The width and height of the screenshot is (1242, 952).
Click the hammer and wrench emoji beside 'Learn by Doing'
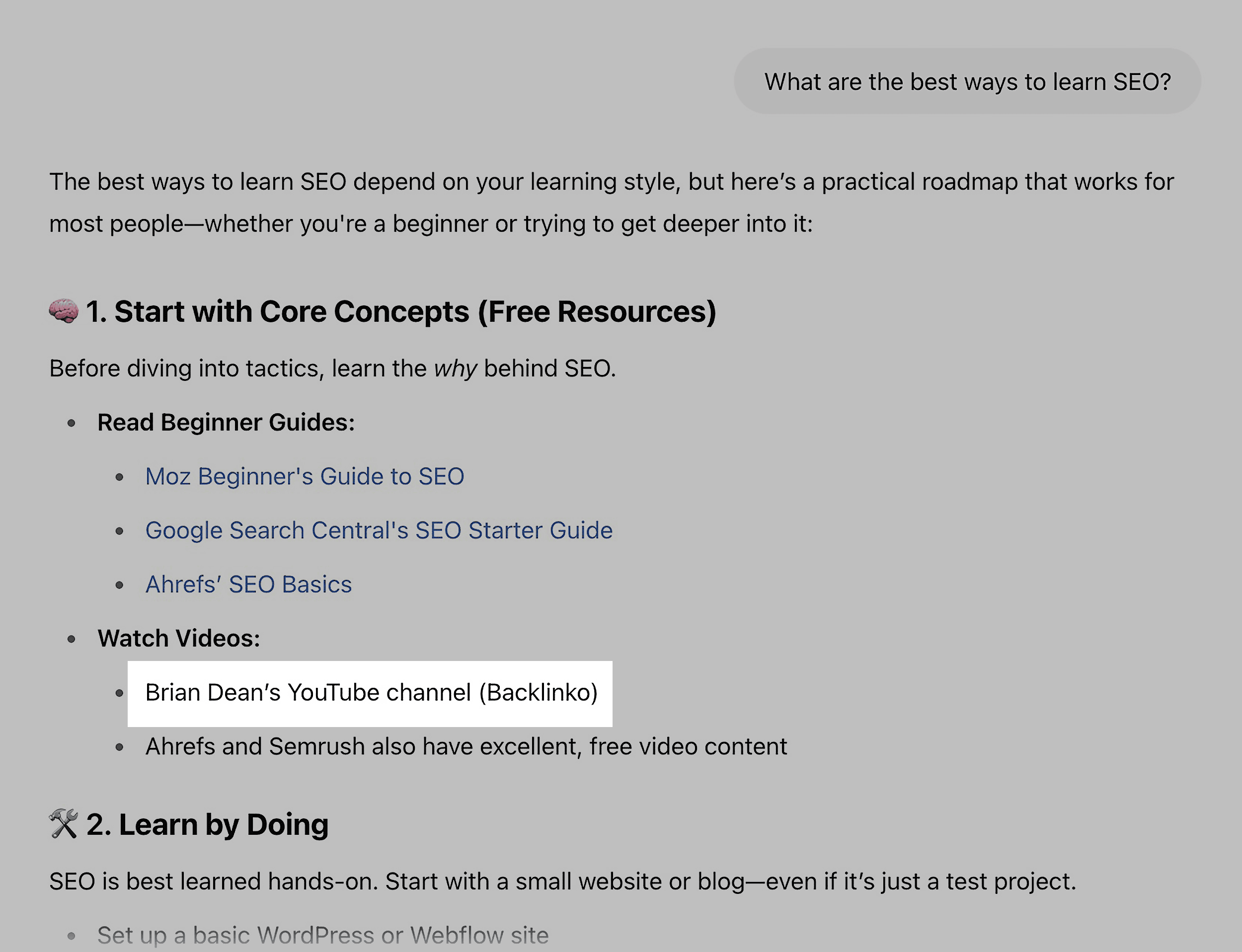(x=63, y=824)
